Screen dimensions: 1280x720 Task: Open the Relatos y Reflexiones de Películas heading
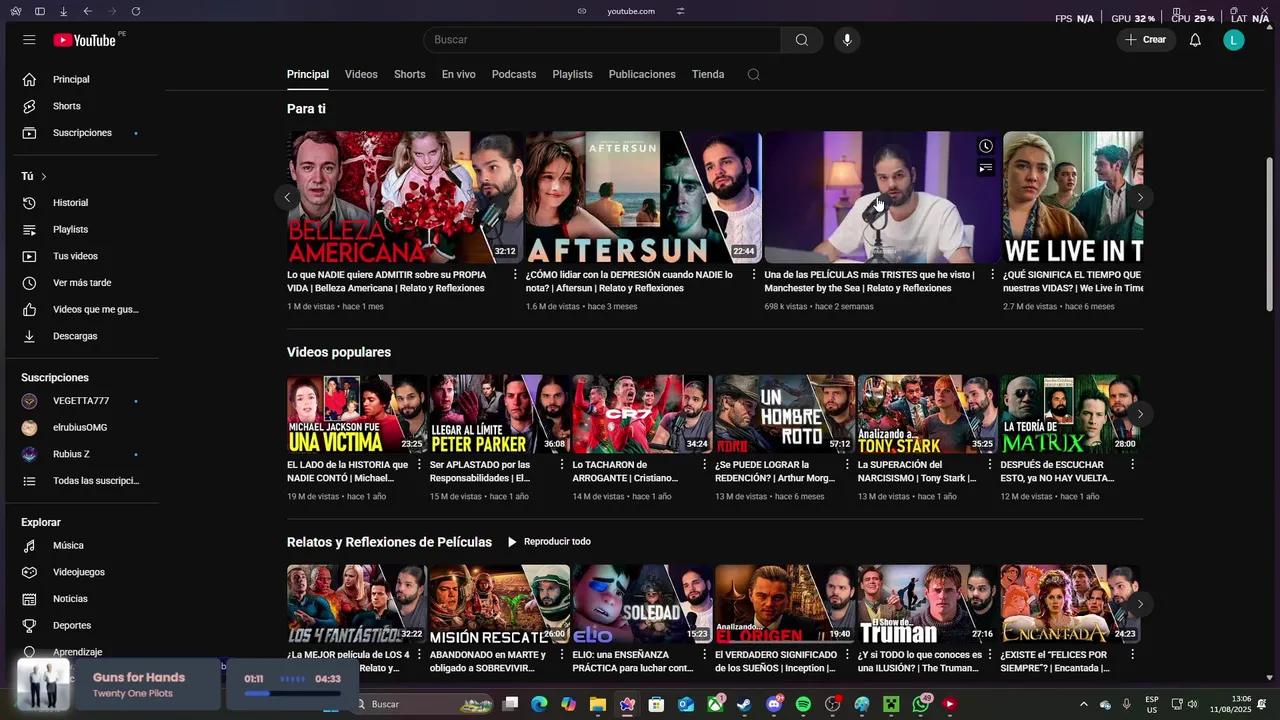[x=389, y=542]
